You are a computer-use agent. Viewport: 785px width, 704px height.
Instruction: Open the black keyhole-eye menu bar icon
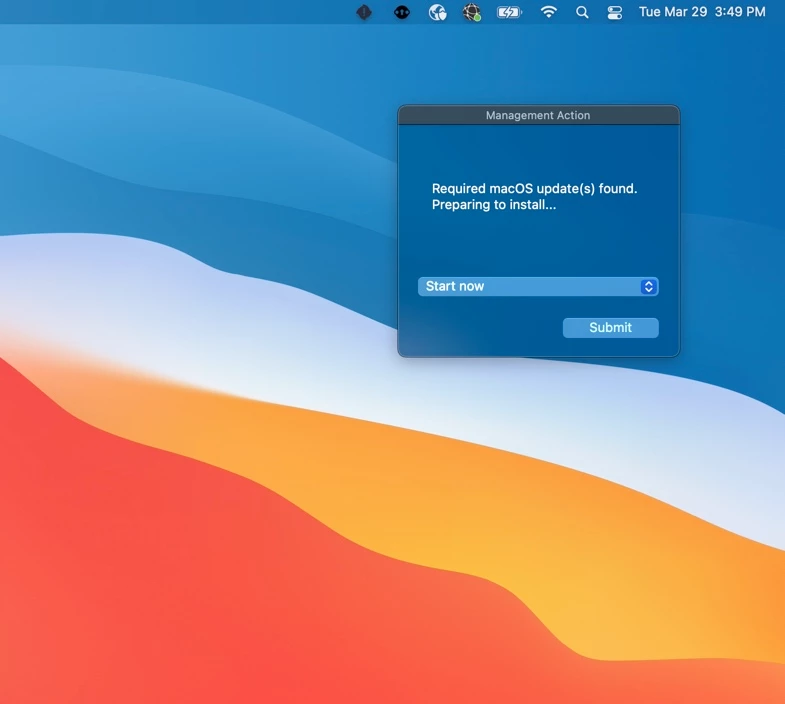[402, 12]
